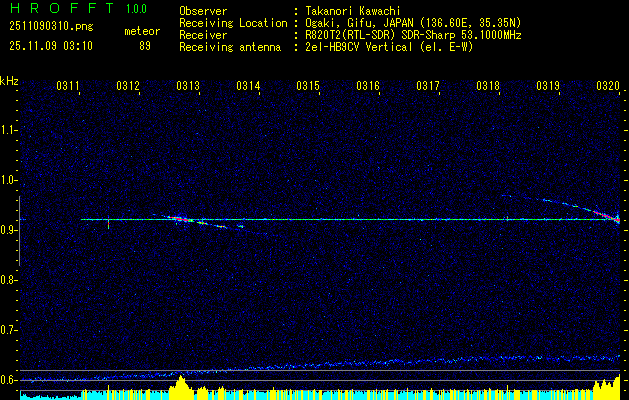Click the 0320 time marker
Viewport: 629px width, 400px height.
[x=608, y=87]
